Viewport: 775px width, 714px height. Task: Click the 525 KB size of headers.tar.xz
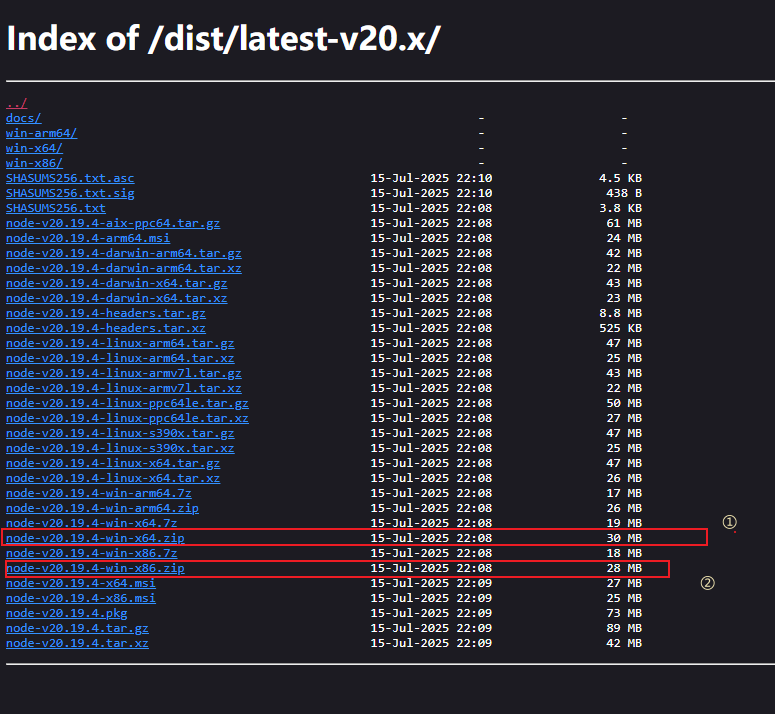coord(620,328)
